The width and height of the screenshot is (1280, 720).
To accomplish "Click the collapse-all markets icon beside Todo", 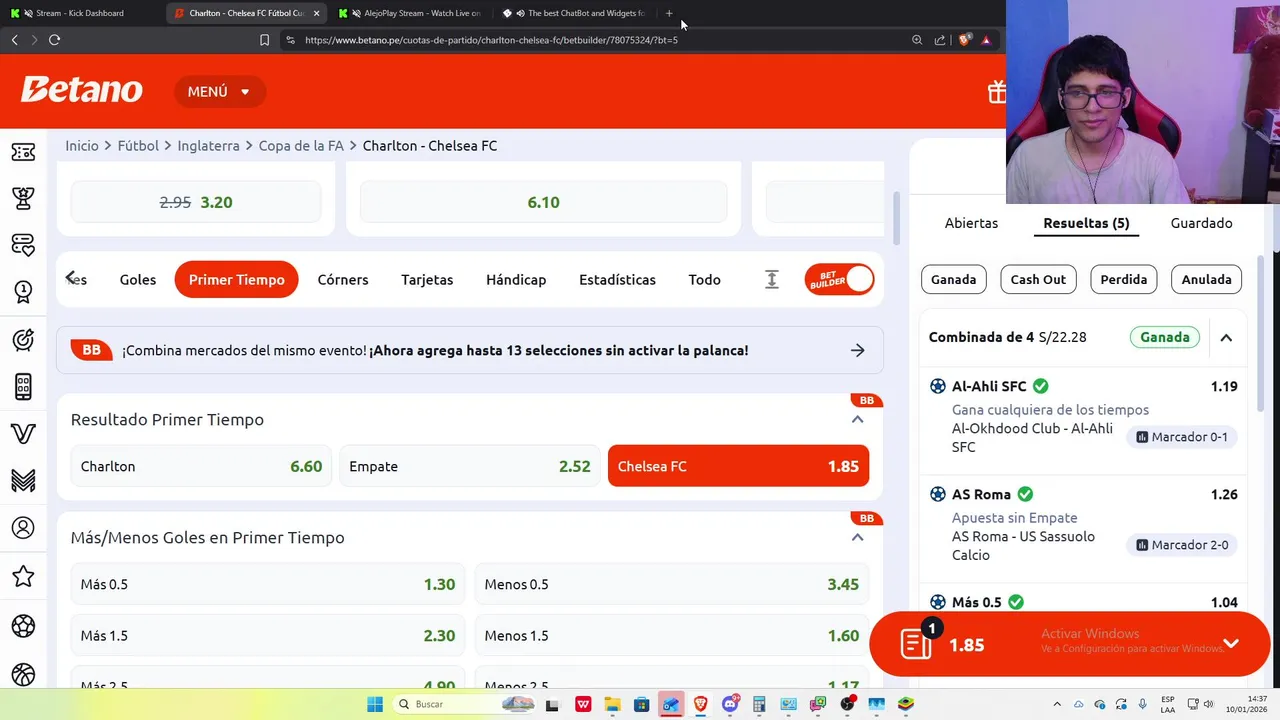I will [x=771, y=280].
